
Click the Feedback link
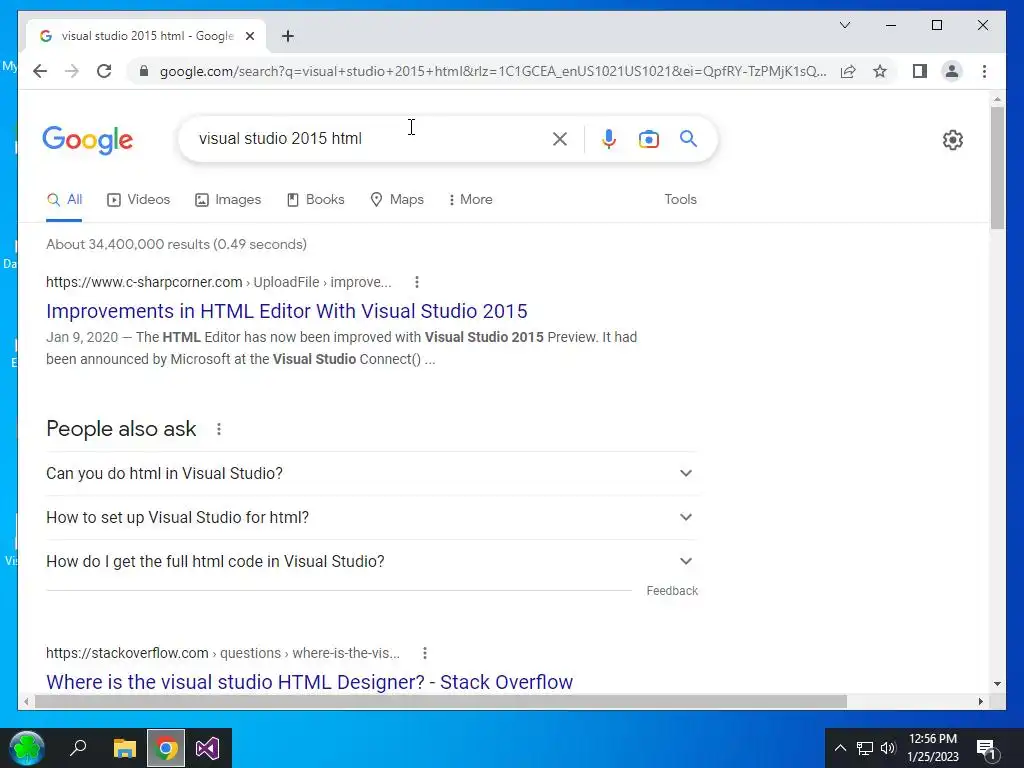pyautogui.click(x=672, y=591)
